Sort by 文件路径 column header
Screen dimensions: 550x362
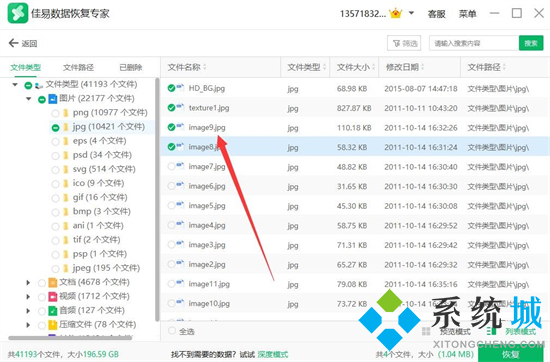[487, 67]
